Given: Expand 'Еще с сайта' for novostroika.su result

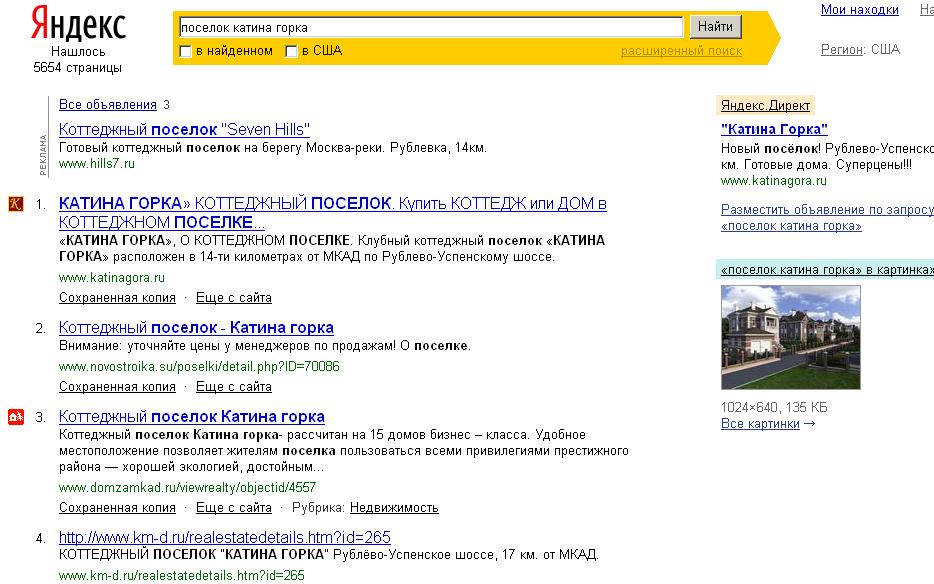Looking at the screenshot, I should pos(233,387).
